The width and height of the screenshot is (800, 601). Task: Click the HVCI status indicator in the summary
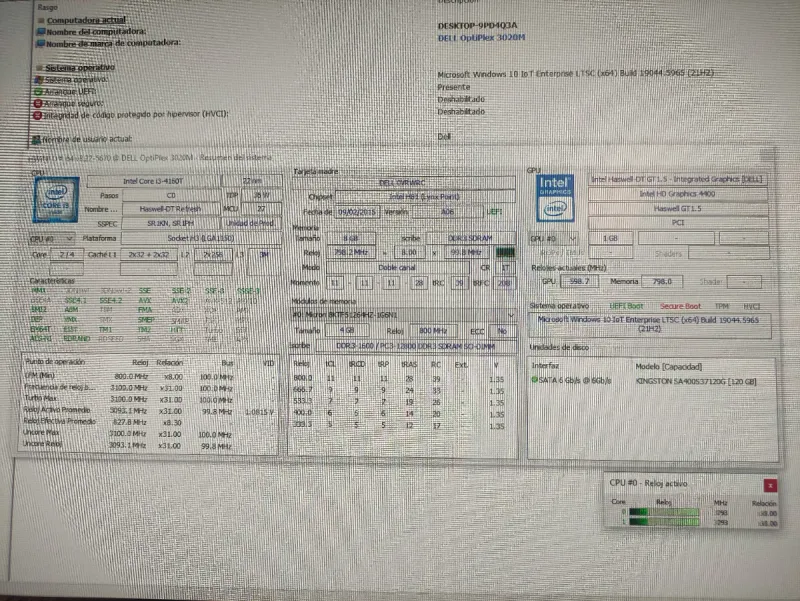tap(751, 306)
